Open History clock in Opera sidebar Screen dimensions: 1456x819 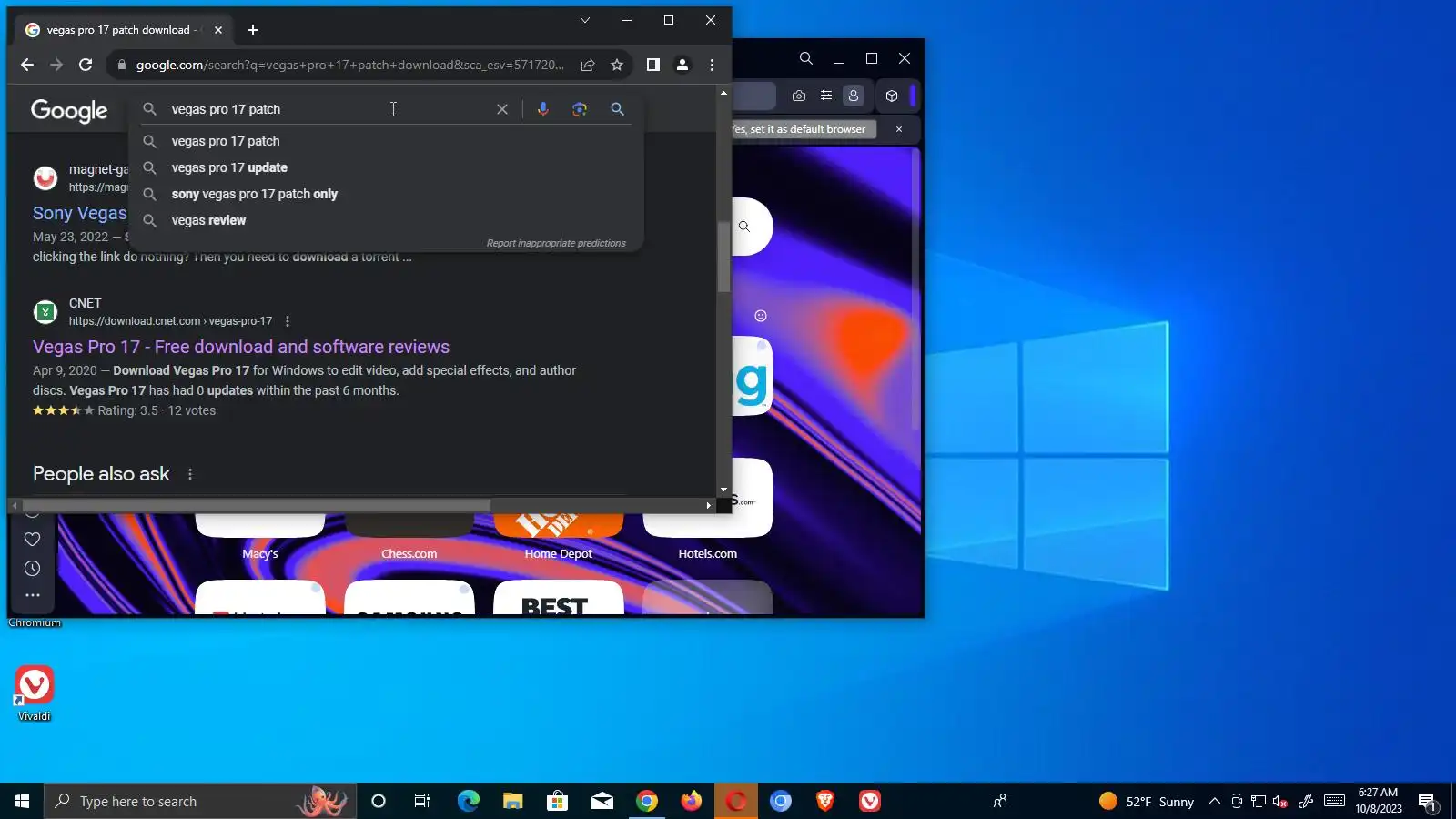click(x=32, y=569)
